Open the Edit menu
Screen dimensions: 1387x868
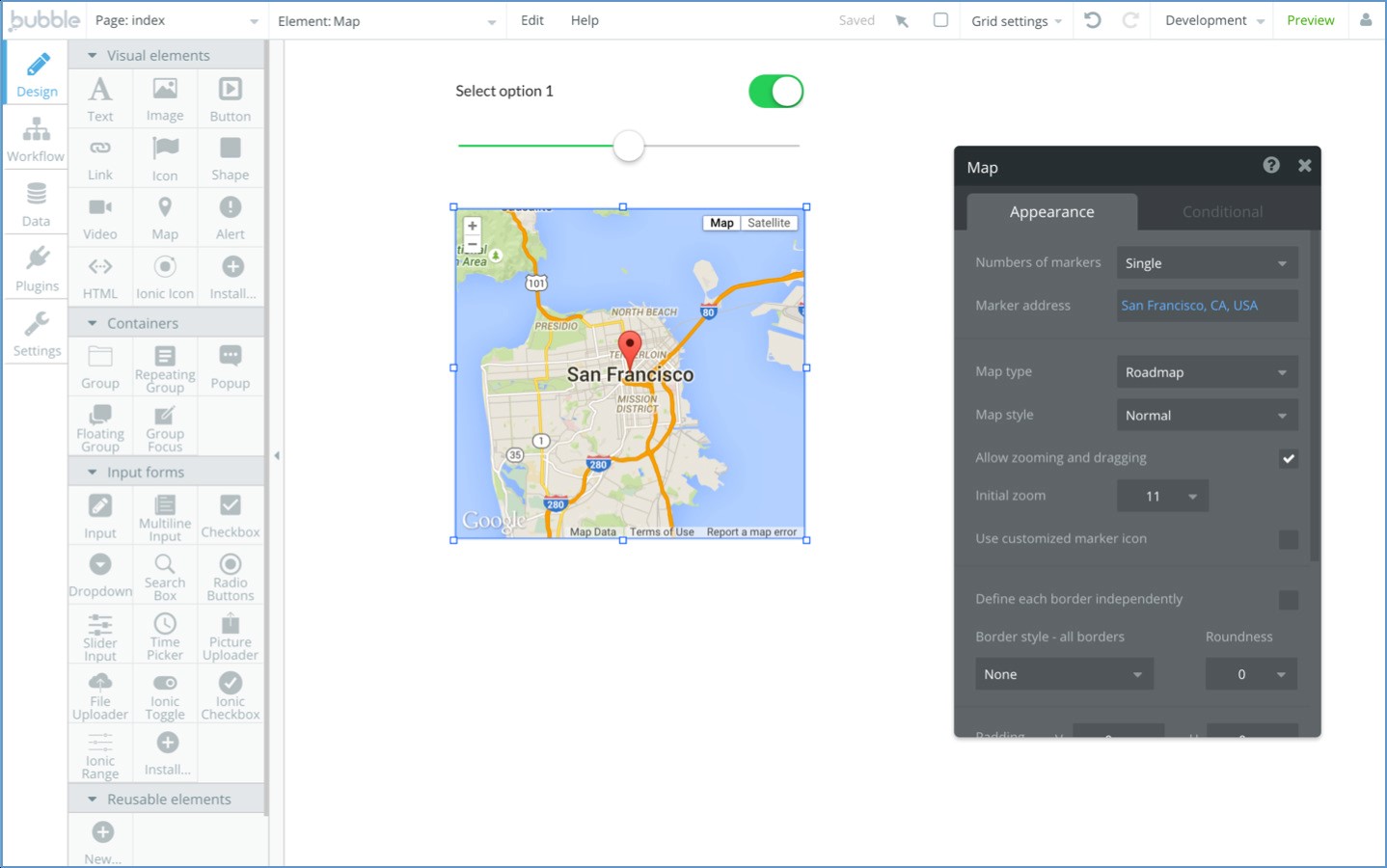532,20
